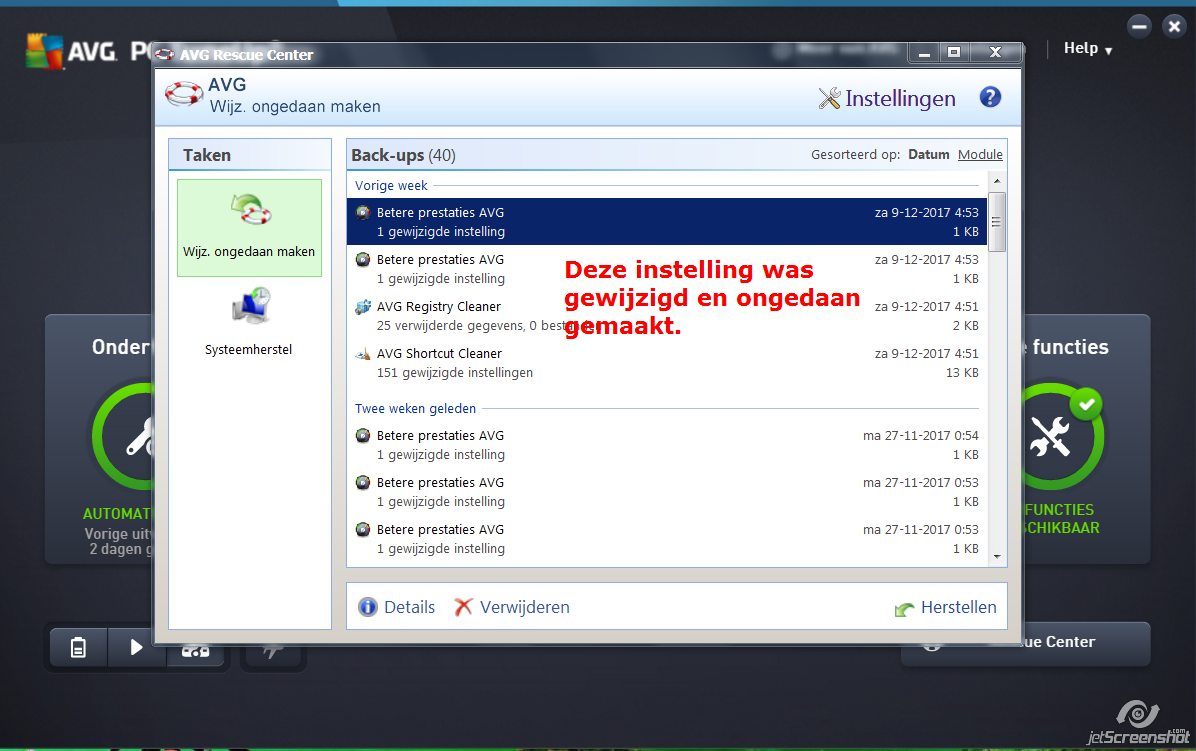Select the highlighted Betere prestaties AVG 4:53 backup
1196x751 pixels.
point(667,222)
